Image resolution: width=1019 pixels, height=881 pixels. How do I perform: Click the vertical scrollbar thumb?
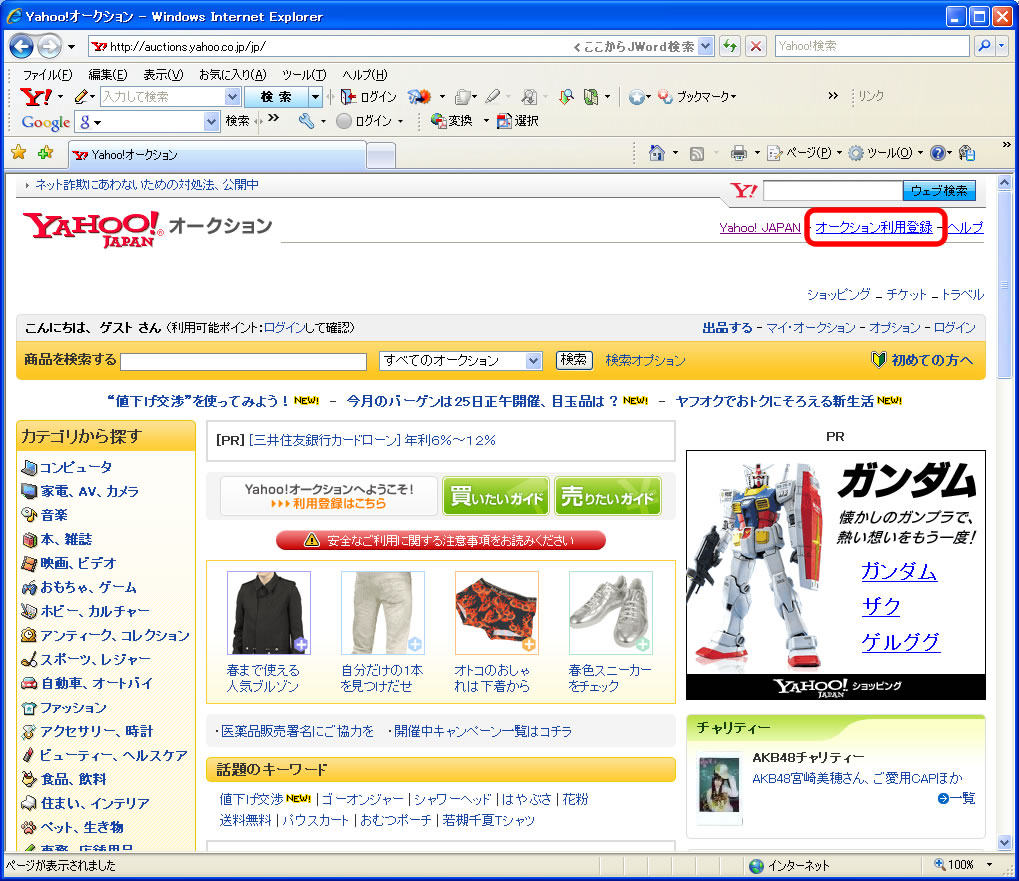tap(1005, 285)
